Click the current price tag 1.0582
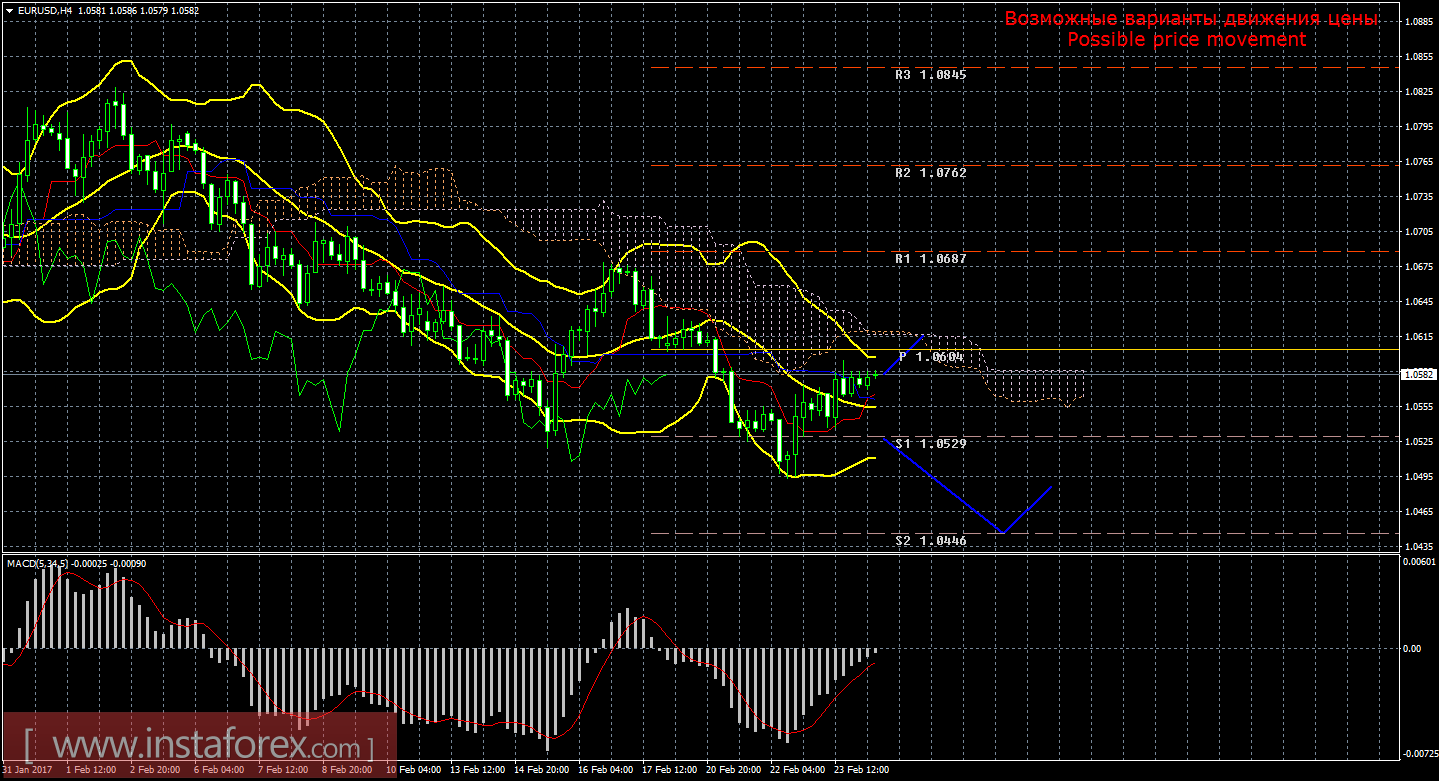 point(1417,374)
